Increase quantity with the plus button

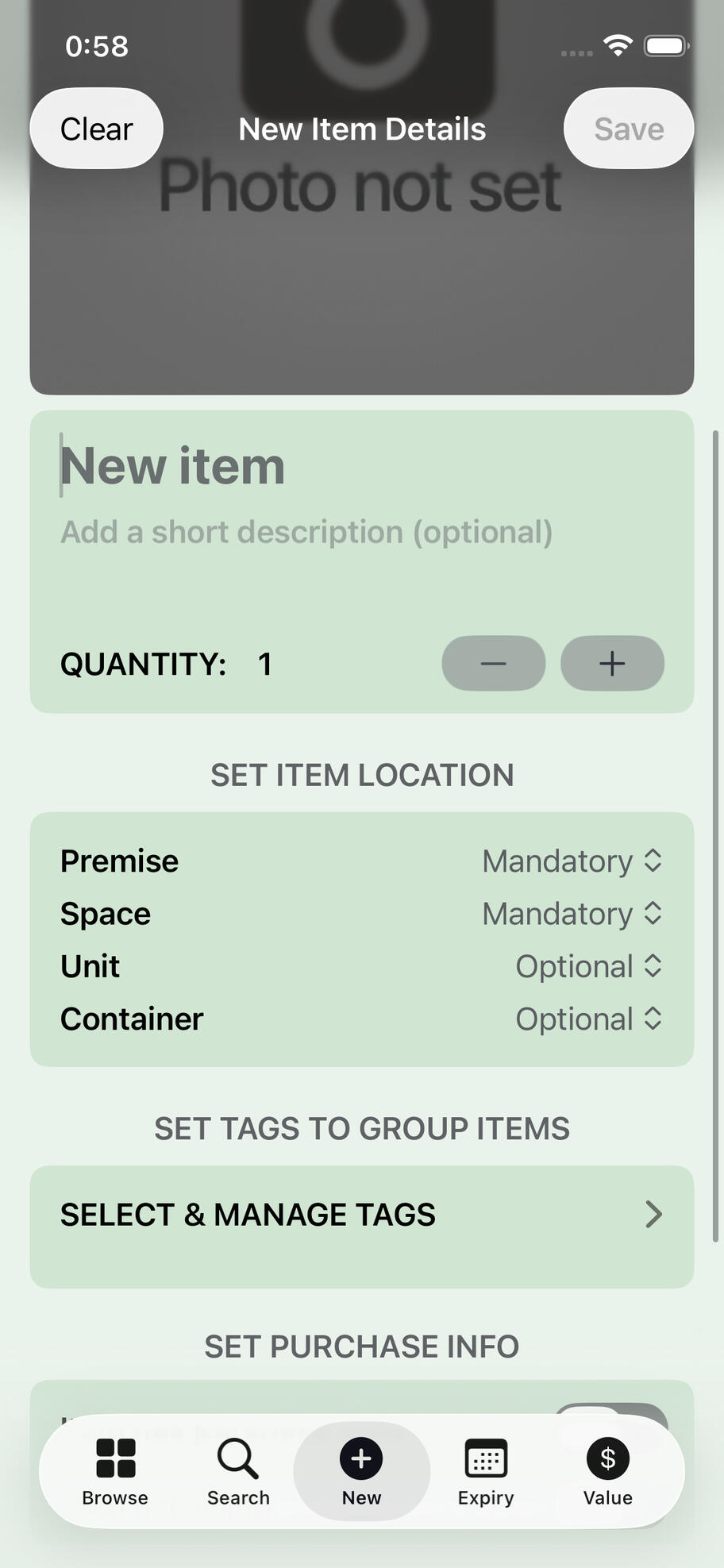612,663
